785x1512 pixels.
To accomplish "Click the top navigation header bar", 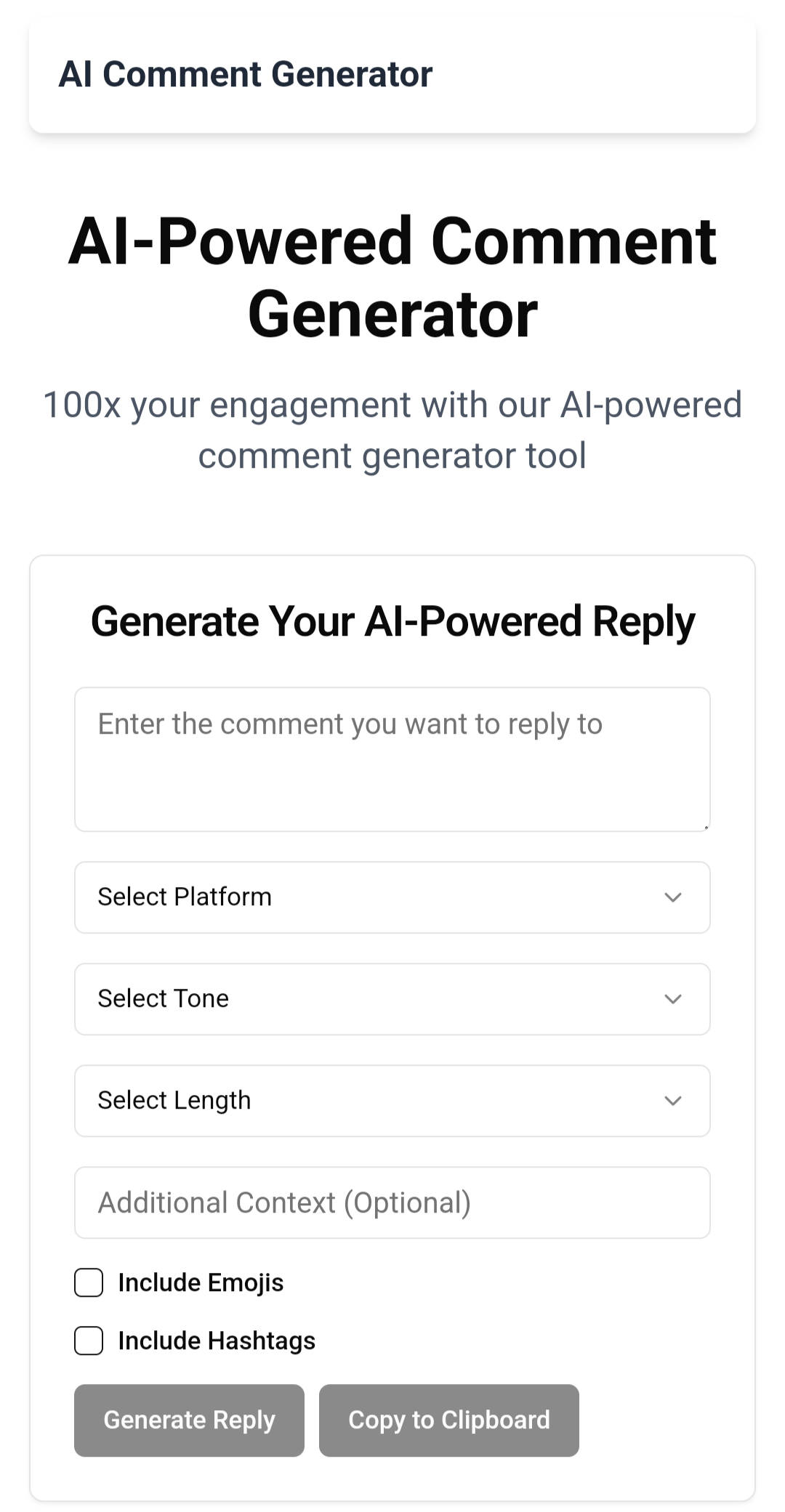I will [x=392, y=75].
